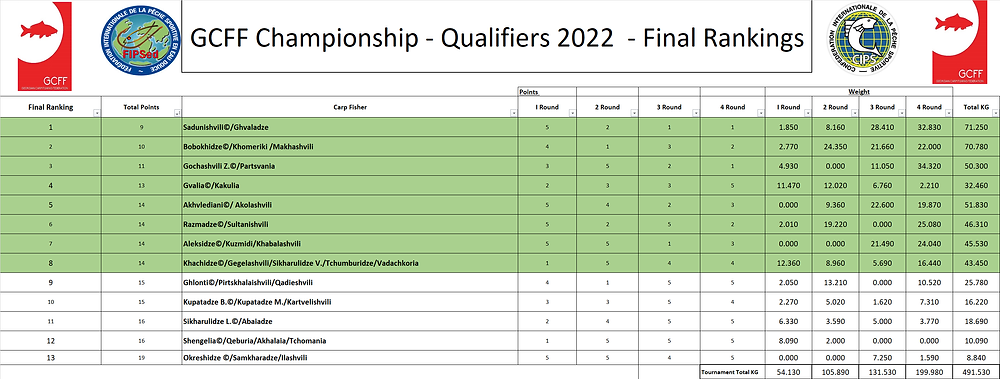Click the title GCFF Championship Final Rankings
1000x379 pixels.
(496, 38)
